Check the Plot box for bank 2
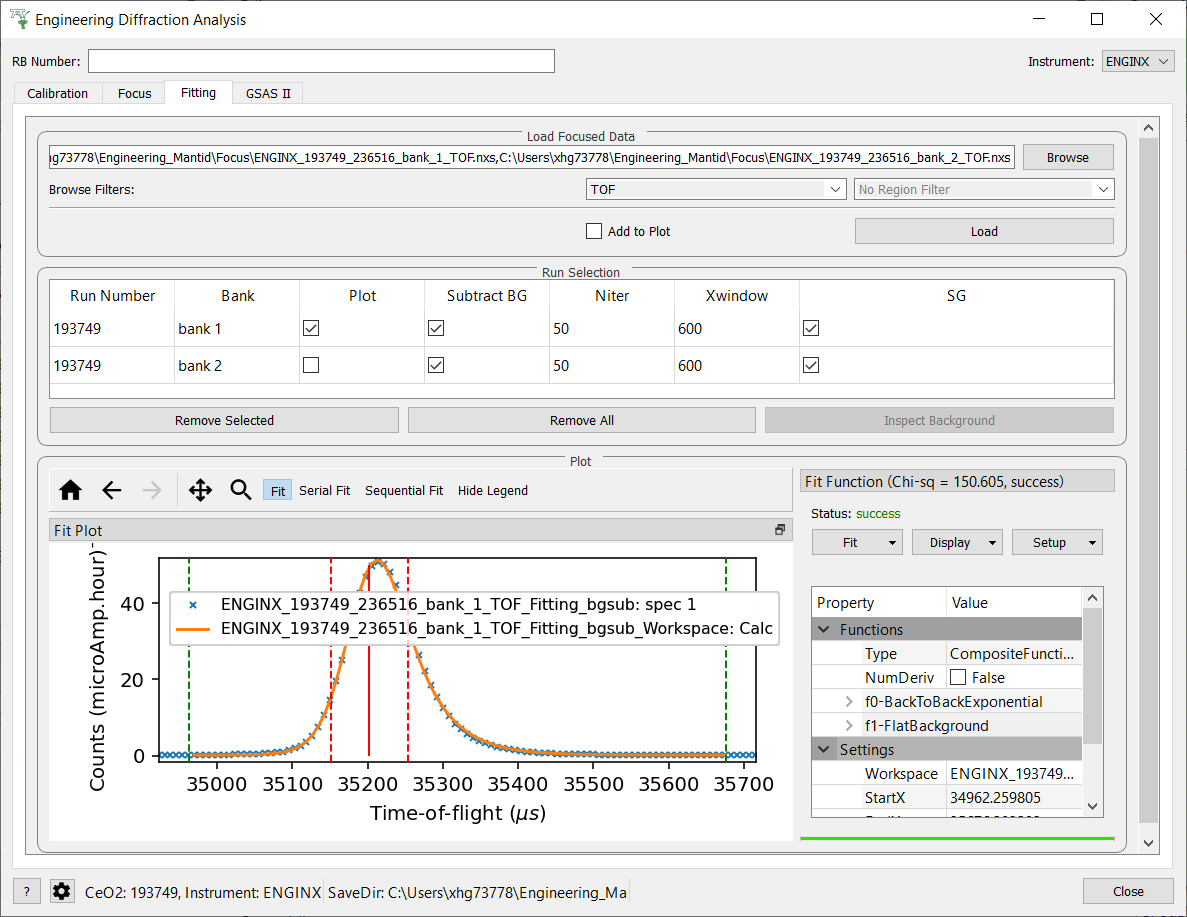This screenshot has height=917, width=1187. click(x=311, y=366)
